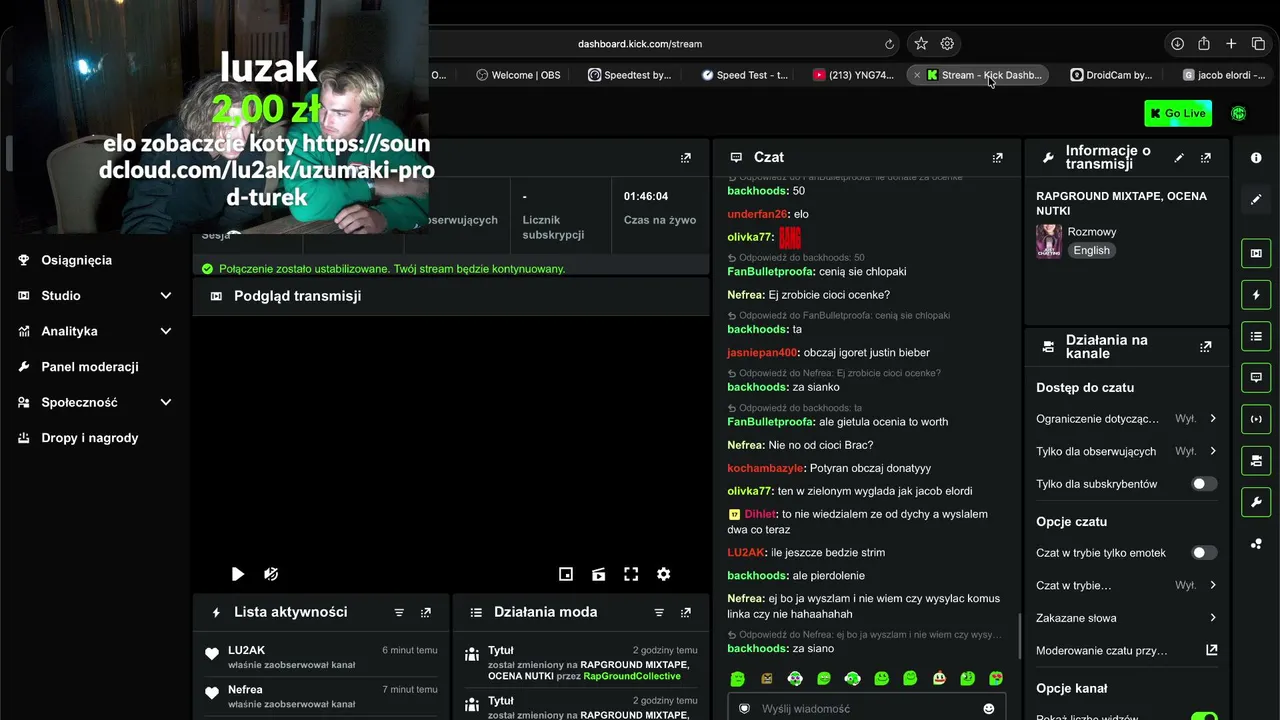Image resolution: width=1280 pixels, height=720 pixels.
Task: Reload the page in browser
Action: 889,44
